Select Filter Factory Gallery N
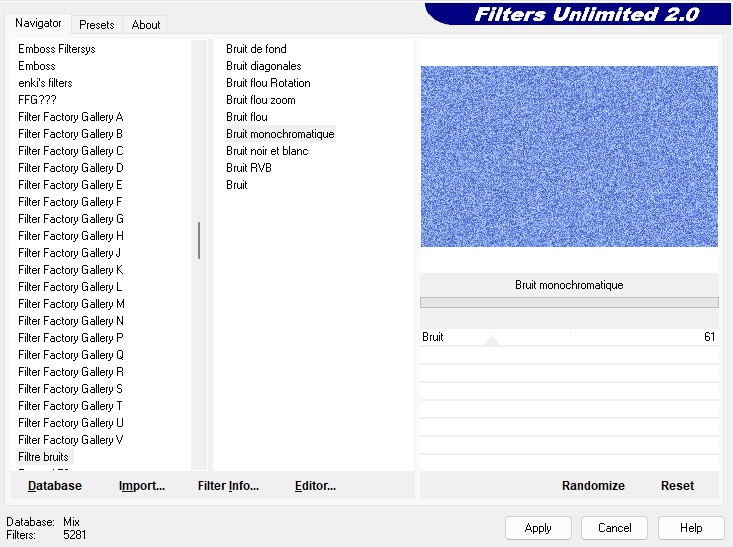 (x=71, y=321)
